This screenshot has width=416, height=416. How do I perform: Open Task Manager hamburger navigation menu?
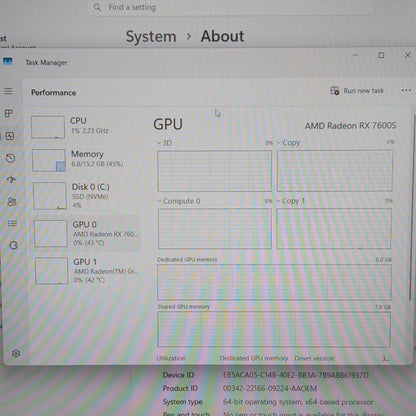tap(8, 91)
